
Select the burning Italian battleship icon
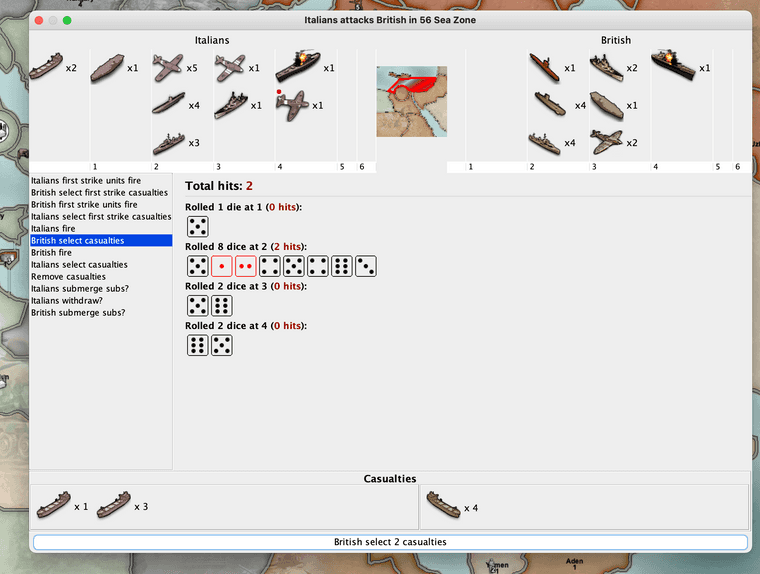pos(298,67)
